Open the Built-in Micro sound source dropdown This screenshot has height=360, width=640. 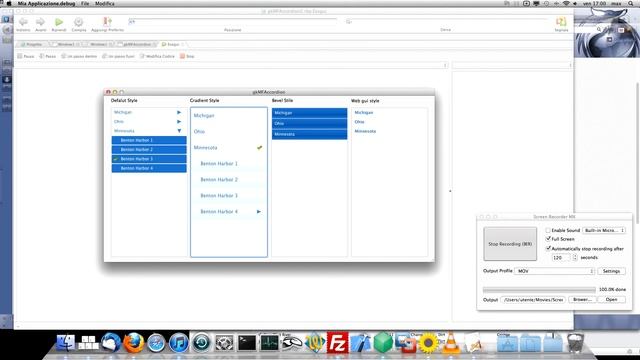[604, 230]
